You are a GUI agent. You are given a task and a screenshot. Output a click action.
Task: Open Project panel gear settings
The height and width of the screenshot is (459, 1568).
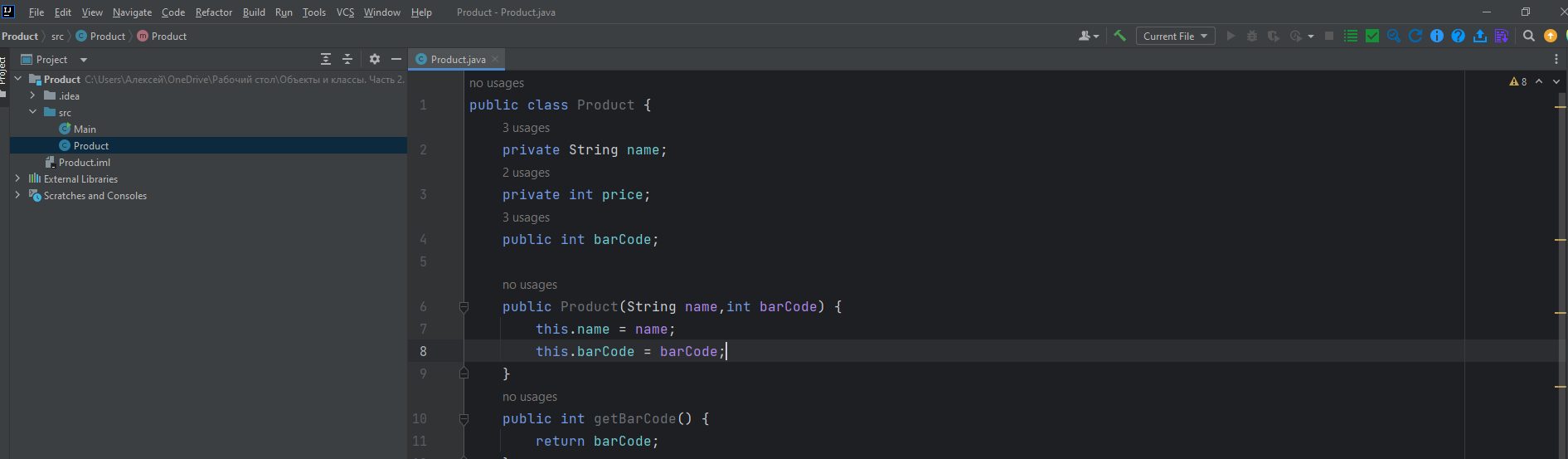coord(375,59)
